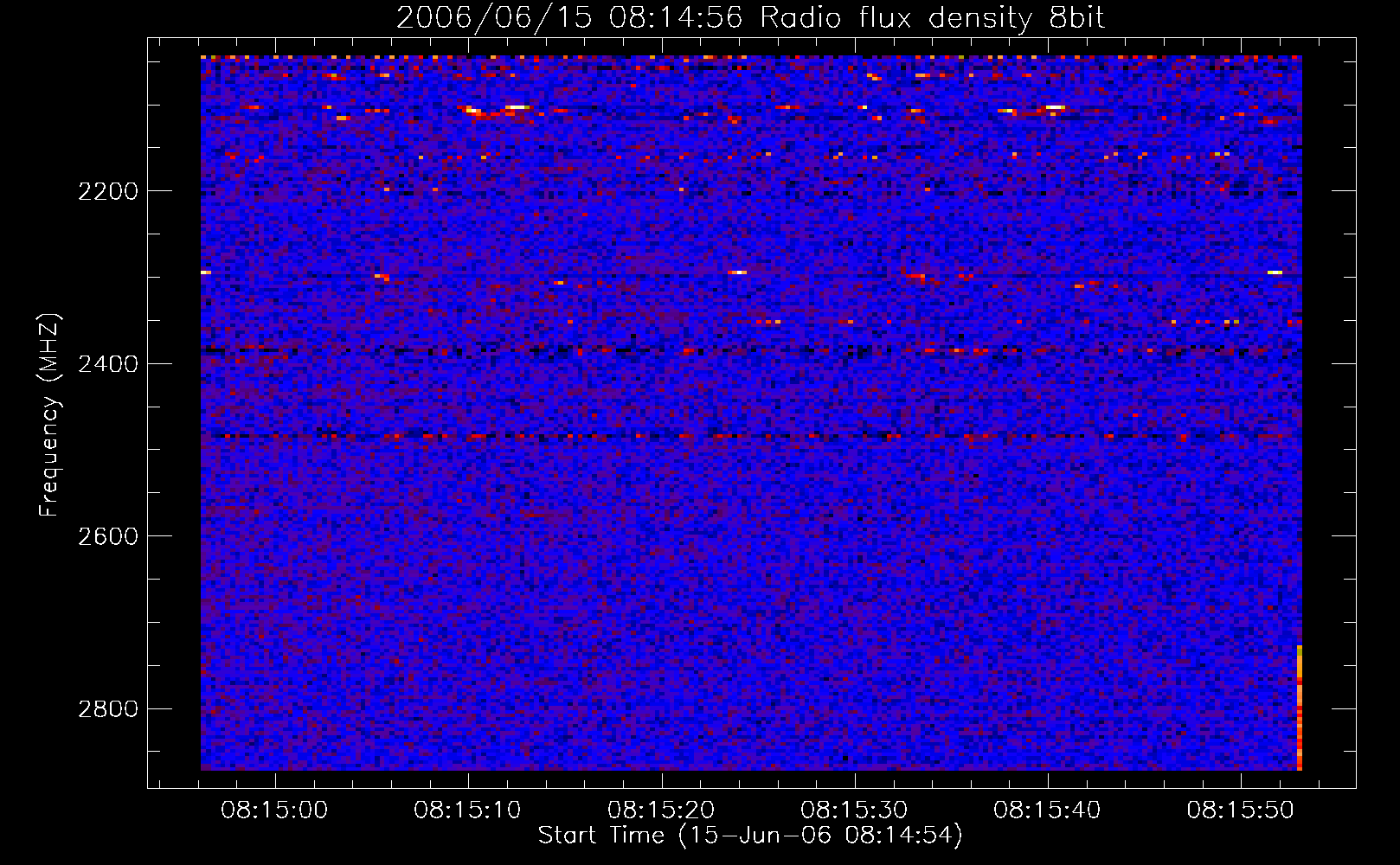1400x865 pixels.
Task: Click the "Start Time (15-Jun-06 08:14:54)" axis label
Action: [x=750, y=836]
